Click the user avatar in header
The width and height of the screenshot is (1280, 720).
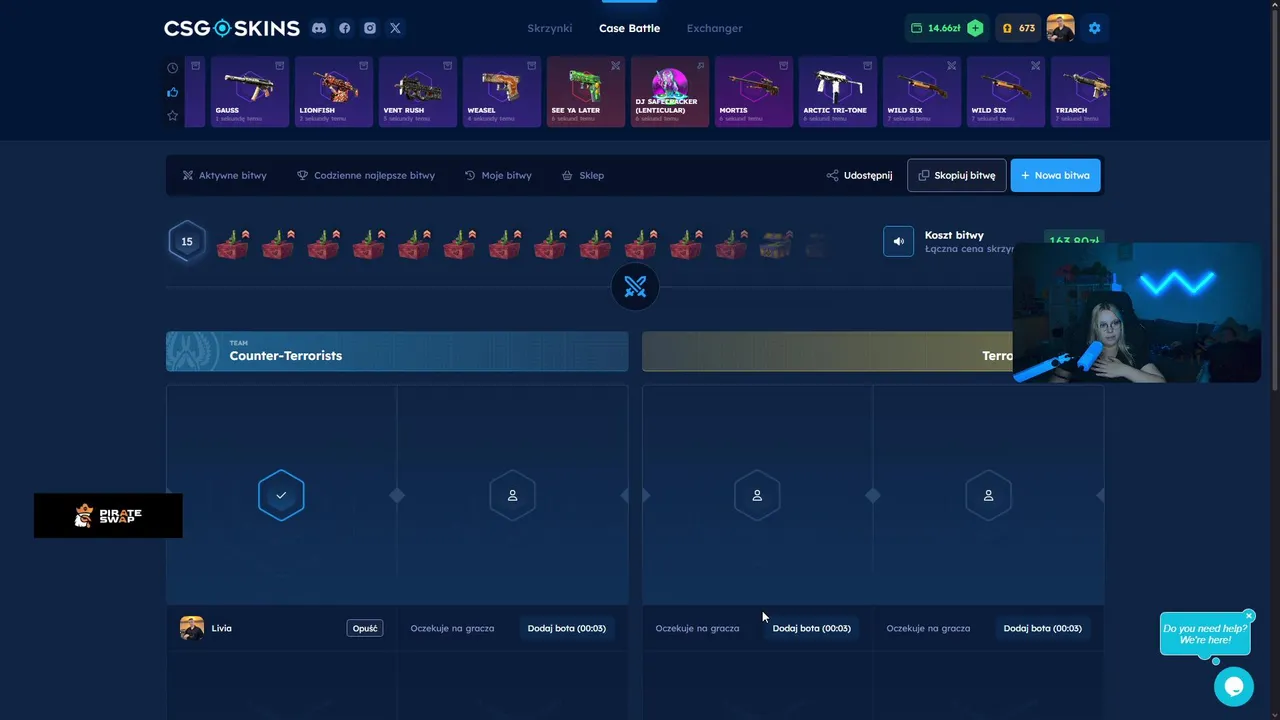1060,28
